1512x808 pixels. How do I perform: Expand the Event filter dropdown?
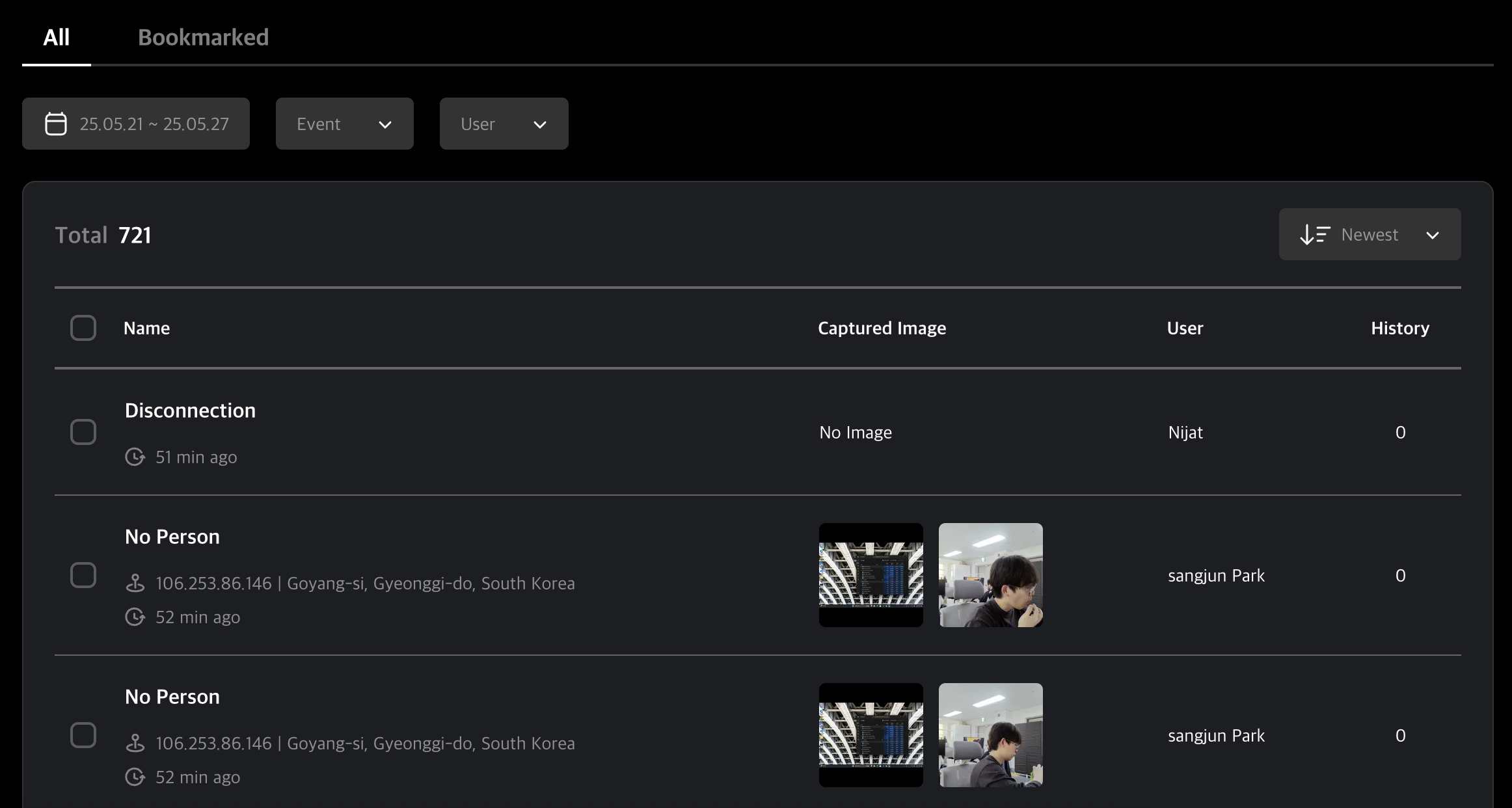(x=344, y=124)
